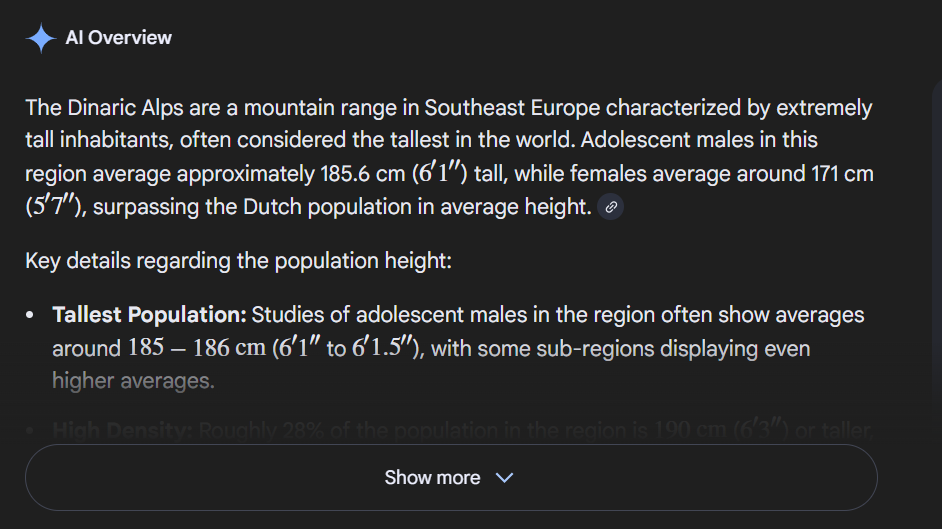Screen dimensions: 942x529
Task: Click the words "Southeast Europe"
Action: [x=512, y=107]
